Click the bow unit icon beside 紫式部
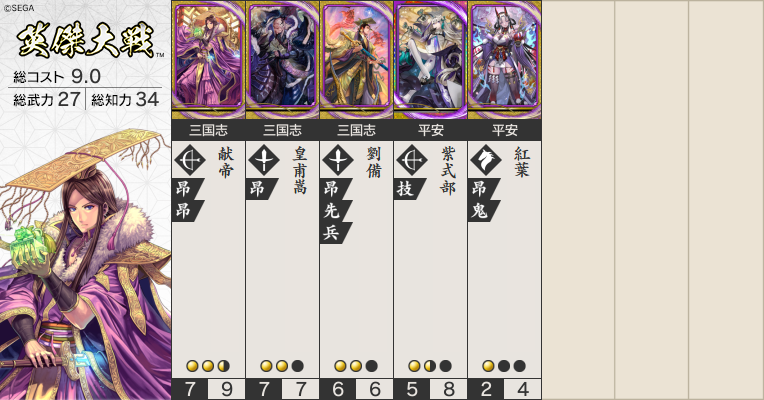The image size is (764, 400). click(412, 160)
